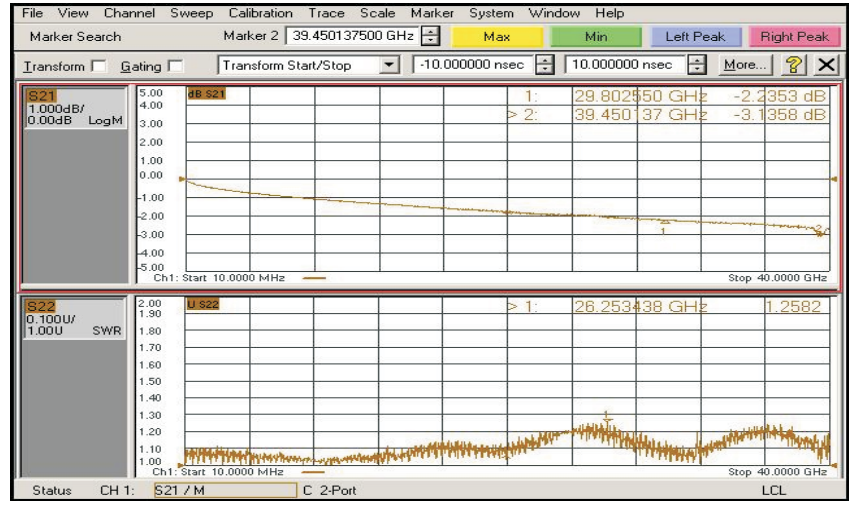
Task: Enable the Transform checkbox
Action: pyautogui.click(x=98, y=67)
